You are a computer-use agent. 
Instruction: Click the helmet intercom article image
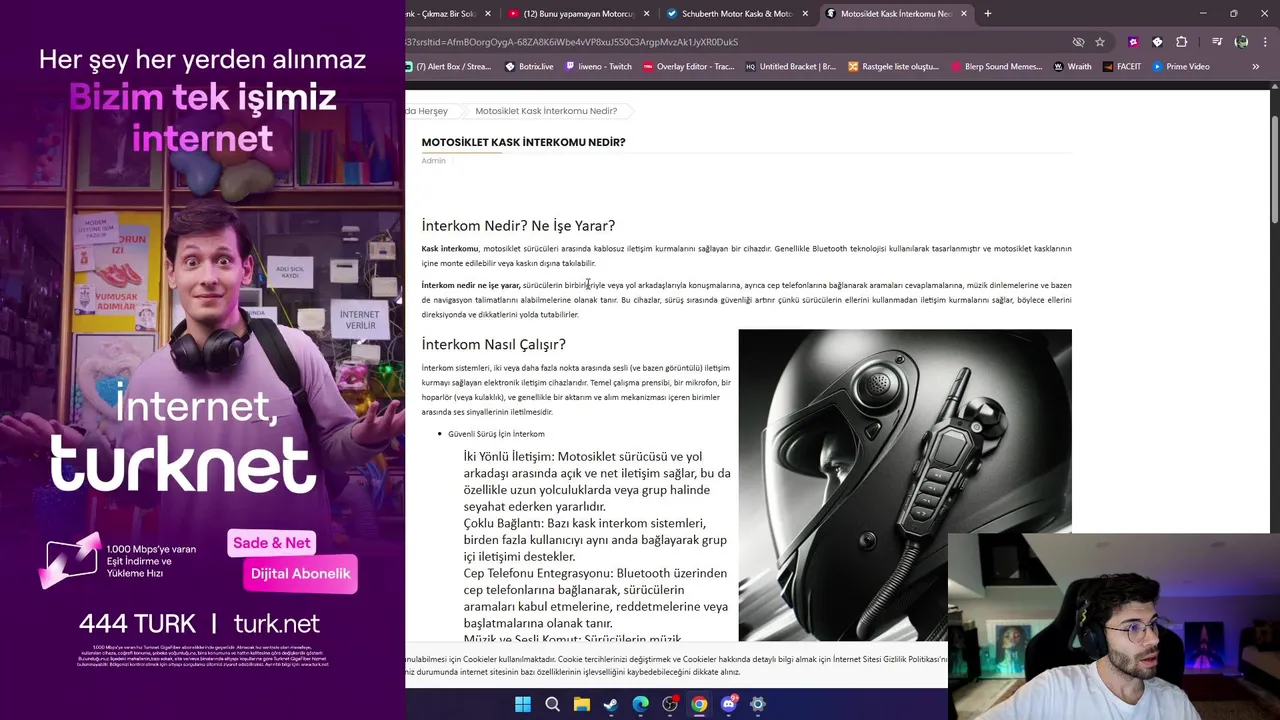905,485
